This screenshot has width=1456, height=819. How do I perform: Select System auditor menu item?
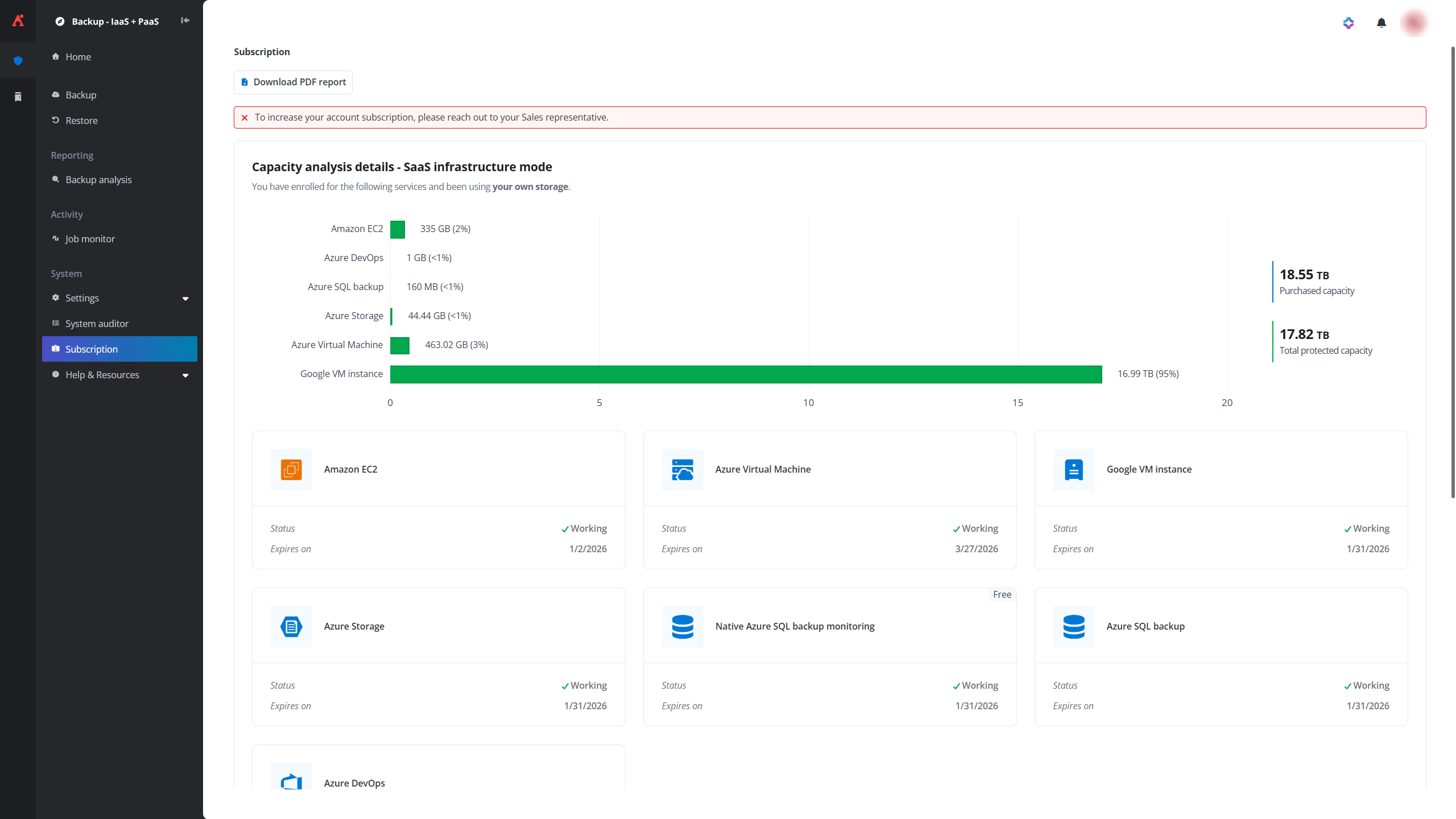coord(97,324)
